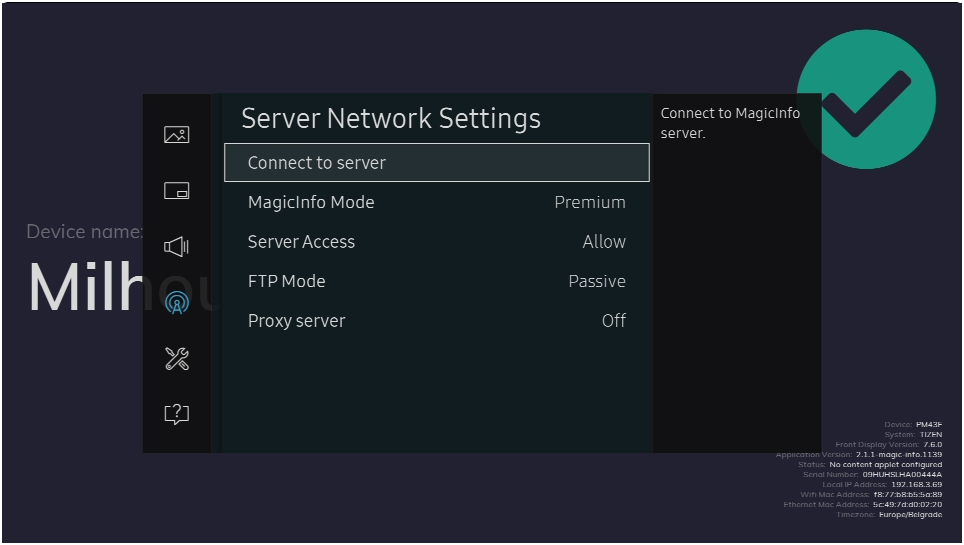Select the OnScreen Display sidebar icon
This screenshot has height=545, width=964.
[x=176, y=191]
